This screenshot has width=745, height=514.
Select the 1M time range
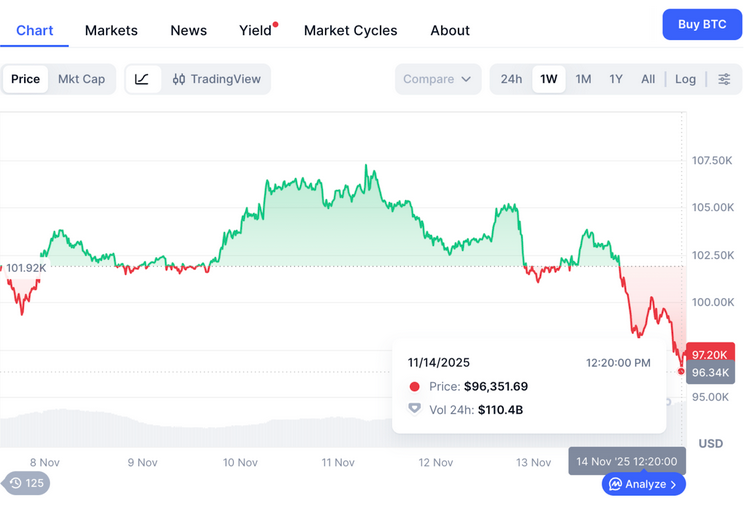(583, 79)
